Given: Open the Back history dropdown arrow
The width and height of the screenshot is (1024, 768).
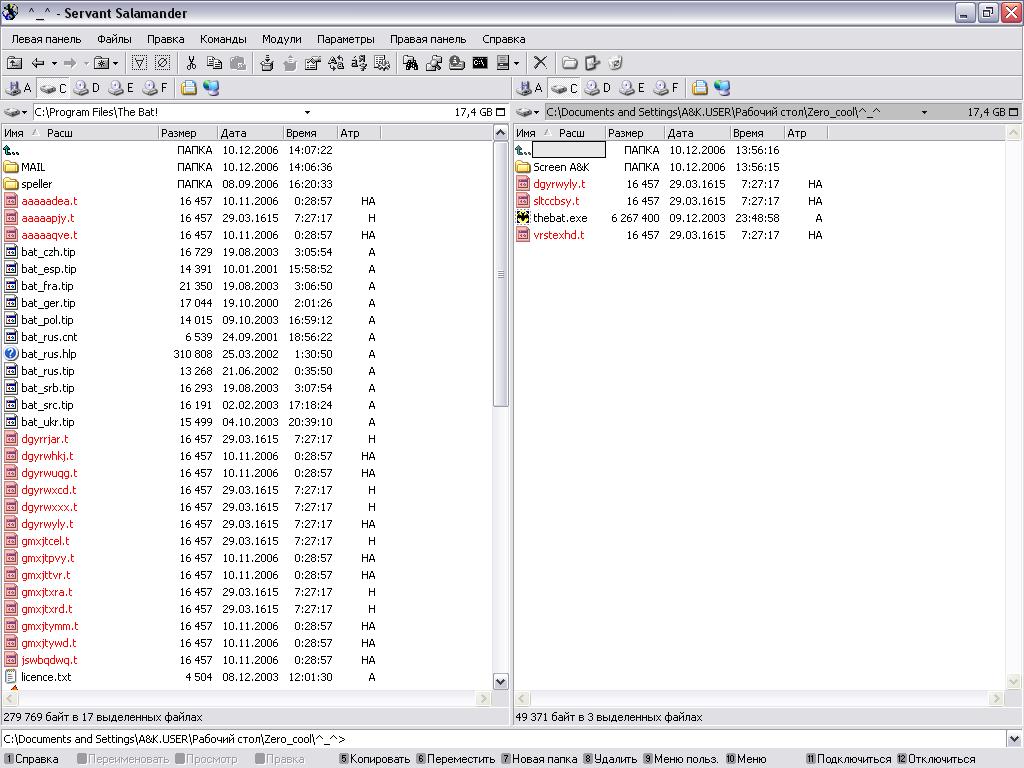Looking at the screenshot, I should [x=54, y=63].
